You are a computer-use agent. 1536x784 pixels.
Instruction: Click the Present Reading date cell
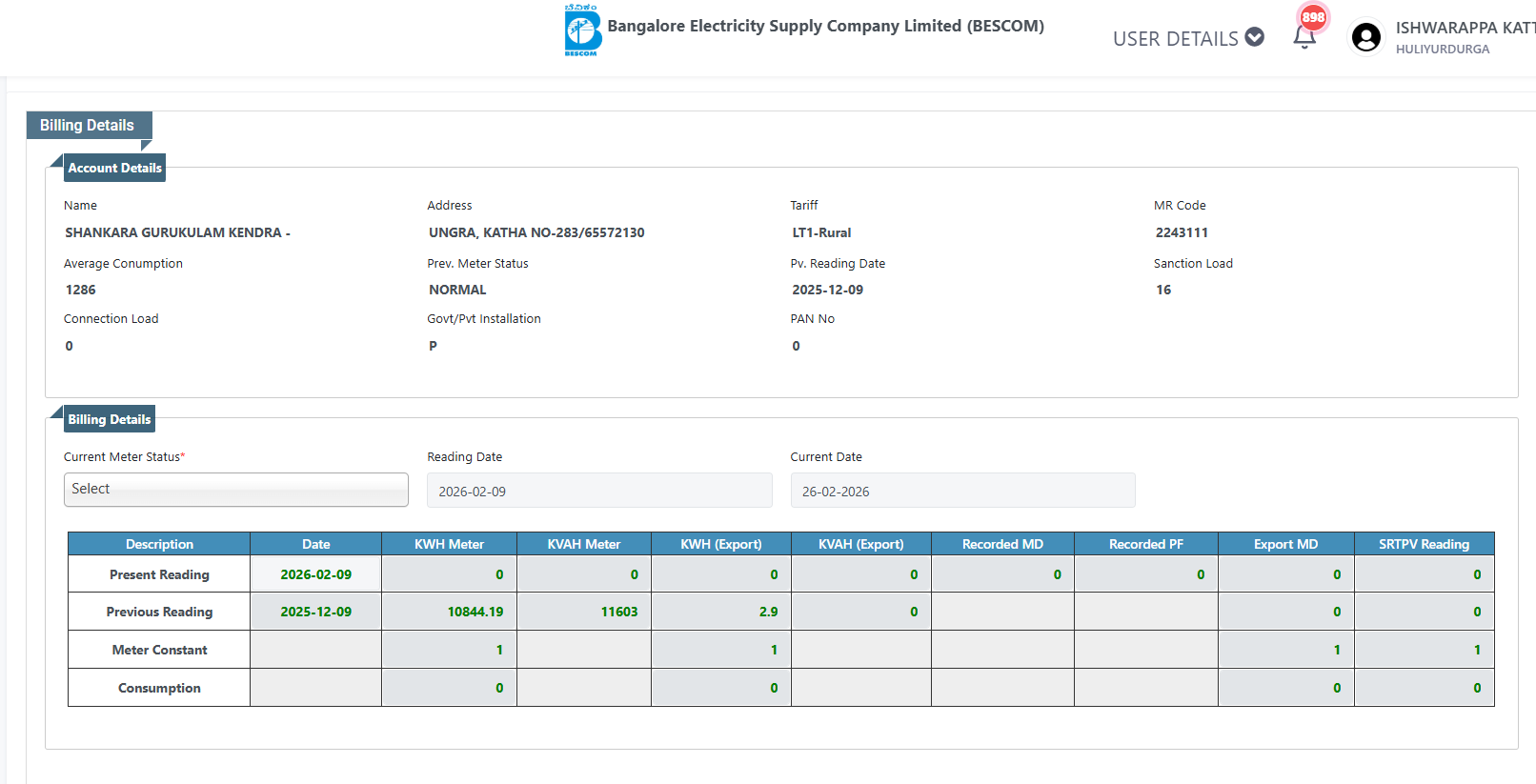point(315,574)
